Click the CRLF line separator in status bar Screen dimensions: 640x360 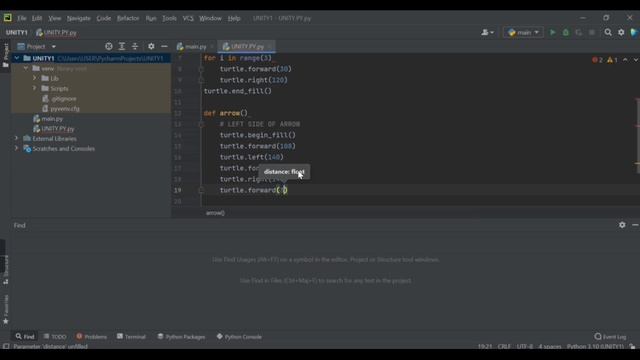pyautogui.click(x=504, y=347)
